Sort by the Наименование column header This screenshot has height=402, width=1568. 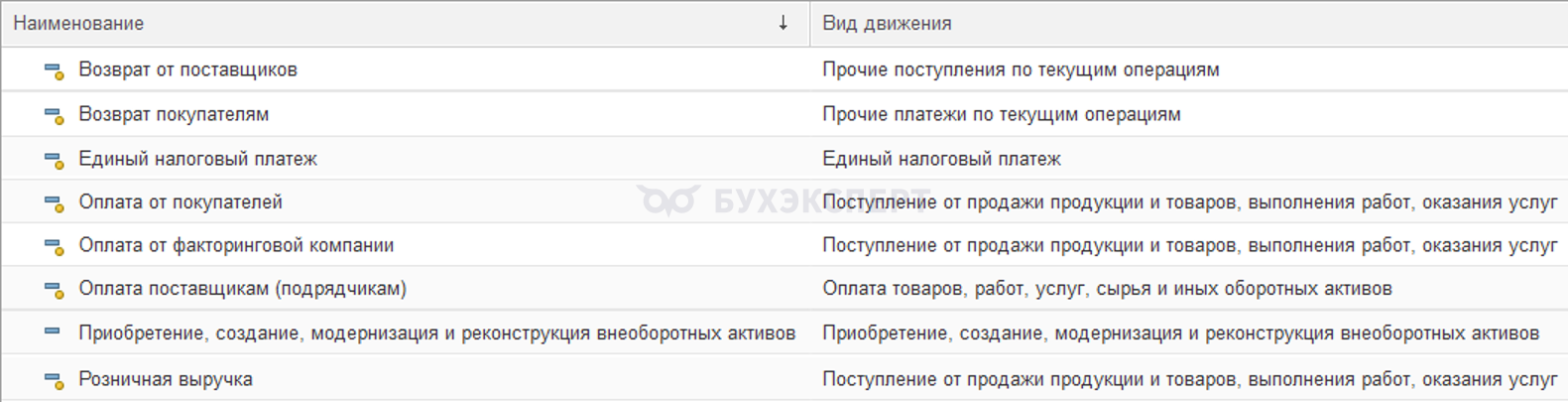[x=78, y=23]
